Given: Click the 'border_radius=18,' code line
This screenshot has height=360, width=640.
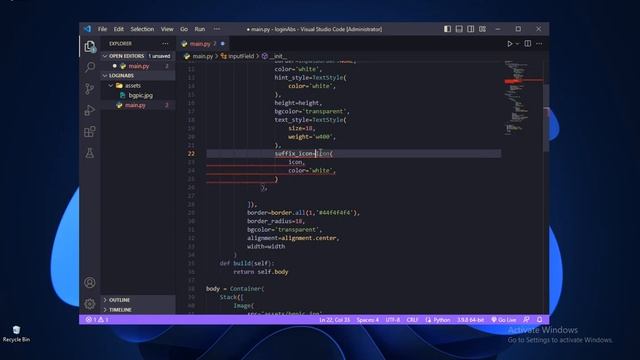Looking at the screenshot, I should (276, 221).
